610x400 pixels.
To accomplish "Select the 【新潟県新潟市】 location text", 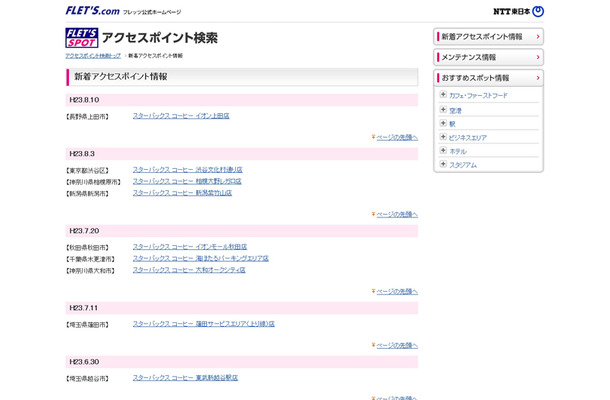I will (87, 194).
